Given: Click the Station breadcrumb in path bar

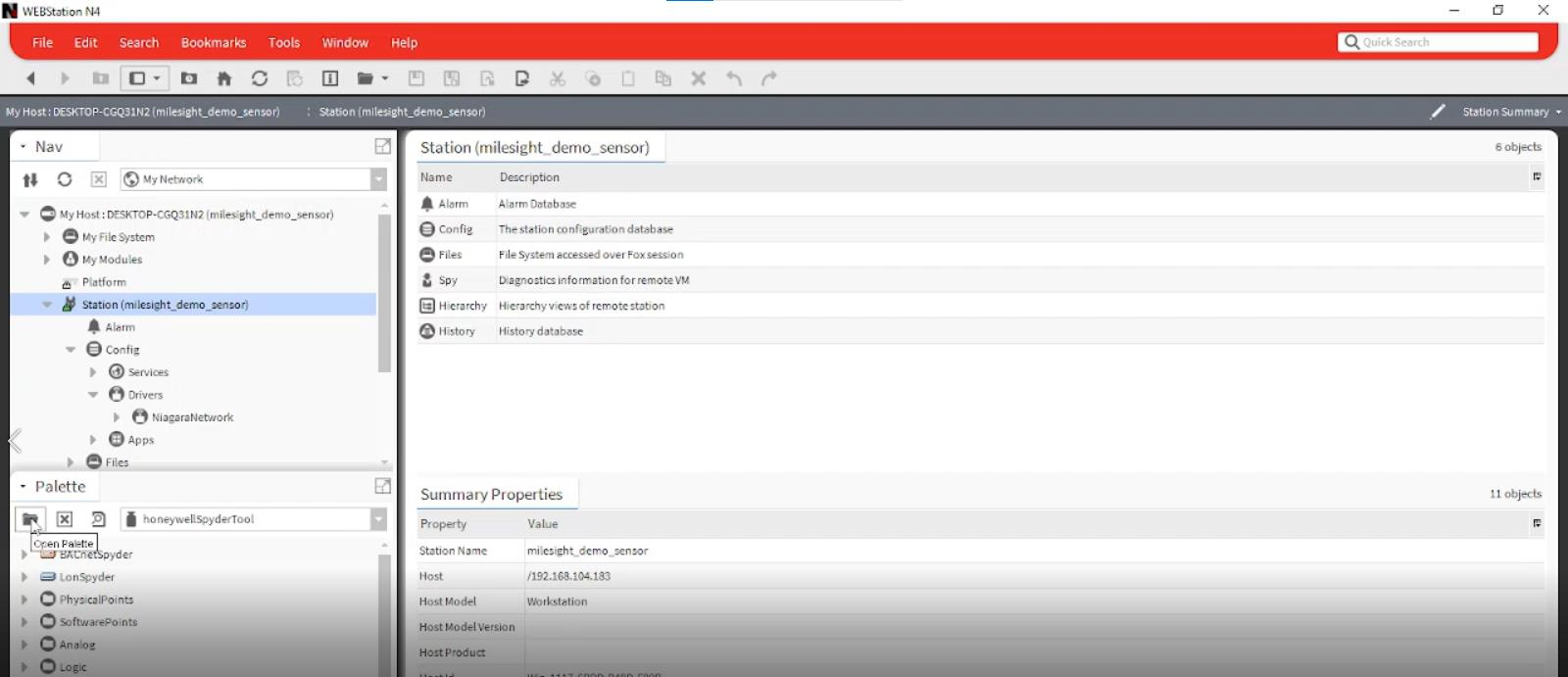Looking at the screenshot, I should tap(402, 112).
